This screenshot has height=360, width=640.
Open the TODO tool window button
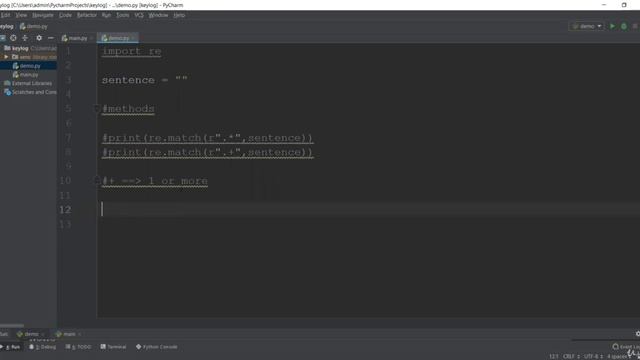click(x=78, y=347)
